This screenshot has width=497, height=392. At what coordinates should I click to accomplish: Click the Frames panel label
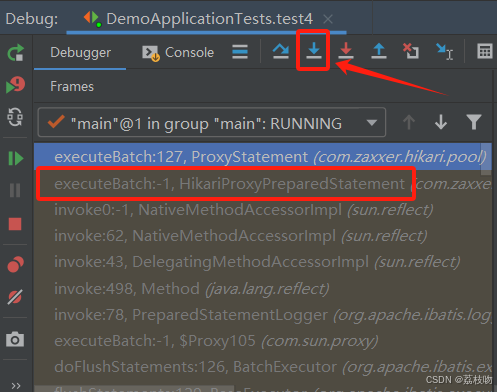pos(72,87)
